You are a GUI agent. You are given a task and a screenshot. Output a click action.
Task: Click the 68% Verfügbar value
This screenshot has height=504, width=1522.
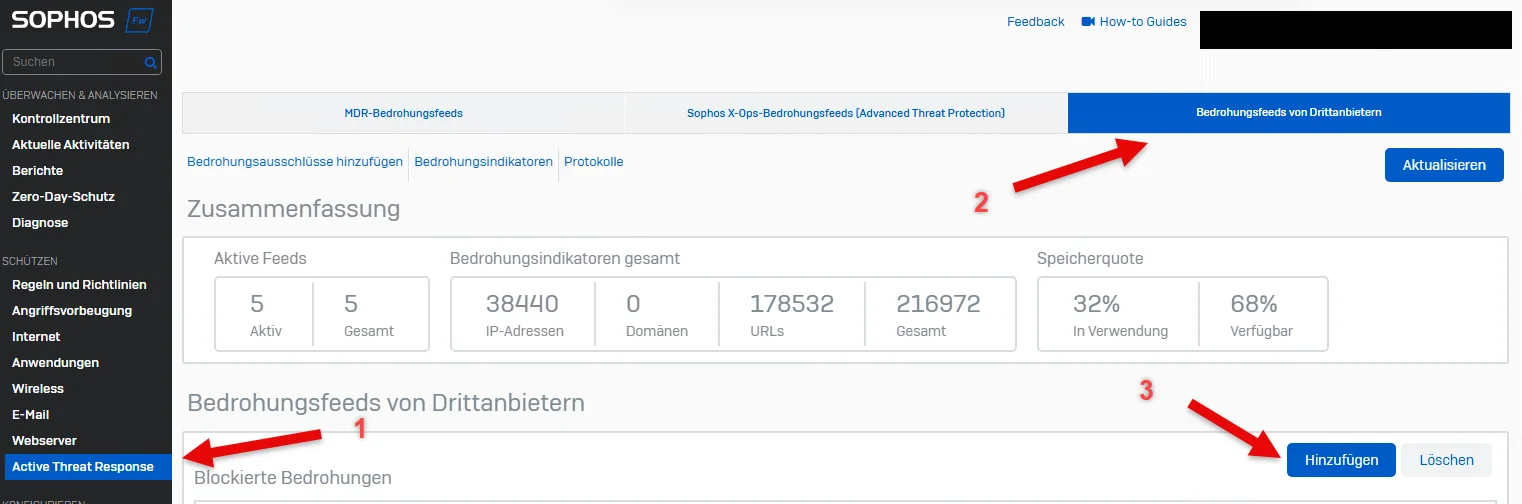(1255, 304)
